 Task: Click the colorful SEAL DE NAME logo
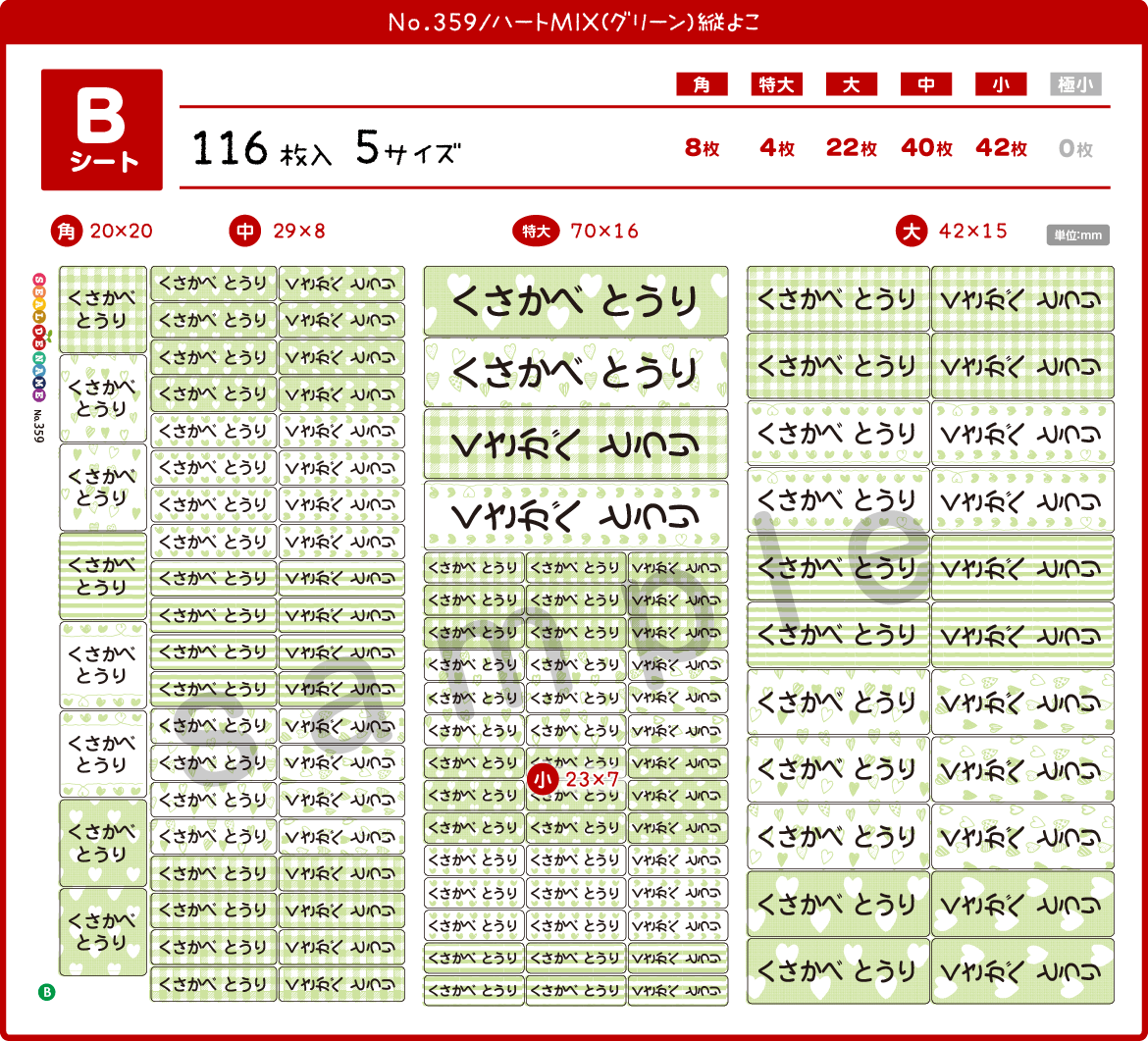(39, 337)
